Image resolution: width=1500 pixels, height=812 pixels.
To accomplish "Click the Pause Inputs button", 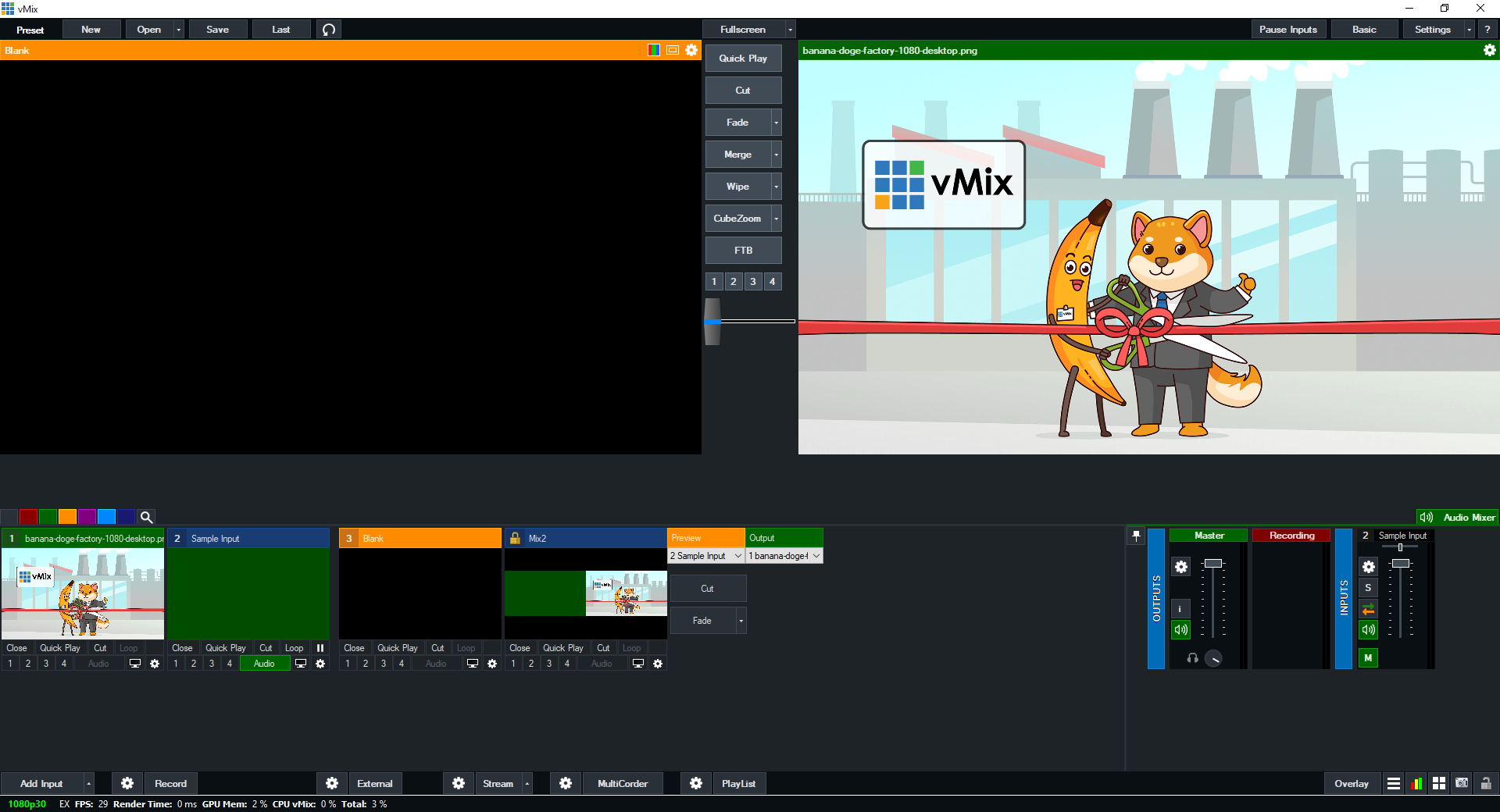I will [x=1287, y=30].
